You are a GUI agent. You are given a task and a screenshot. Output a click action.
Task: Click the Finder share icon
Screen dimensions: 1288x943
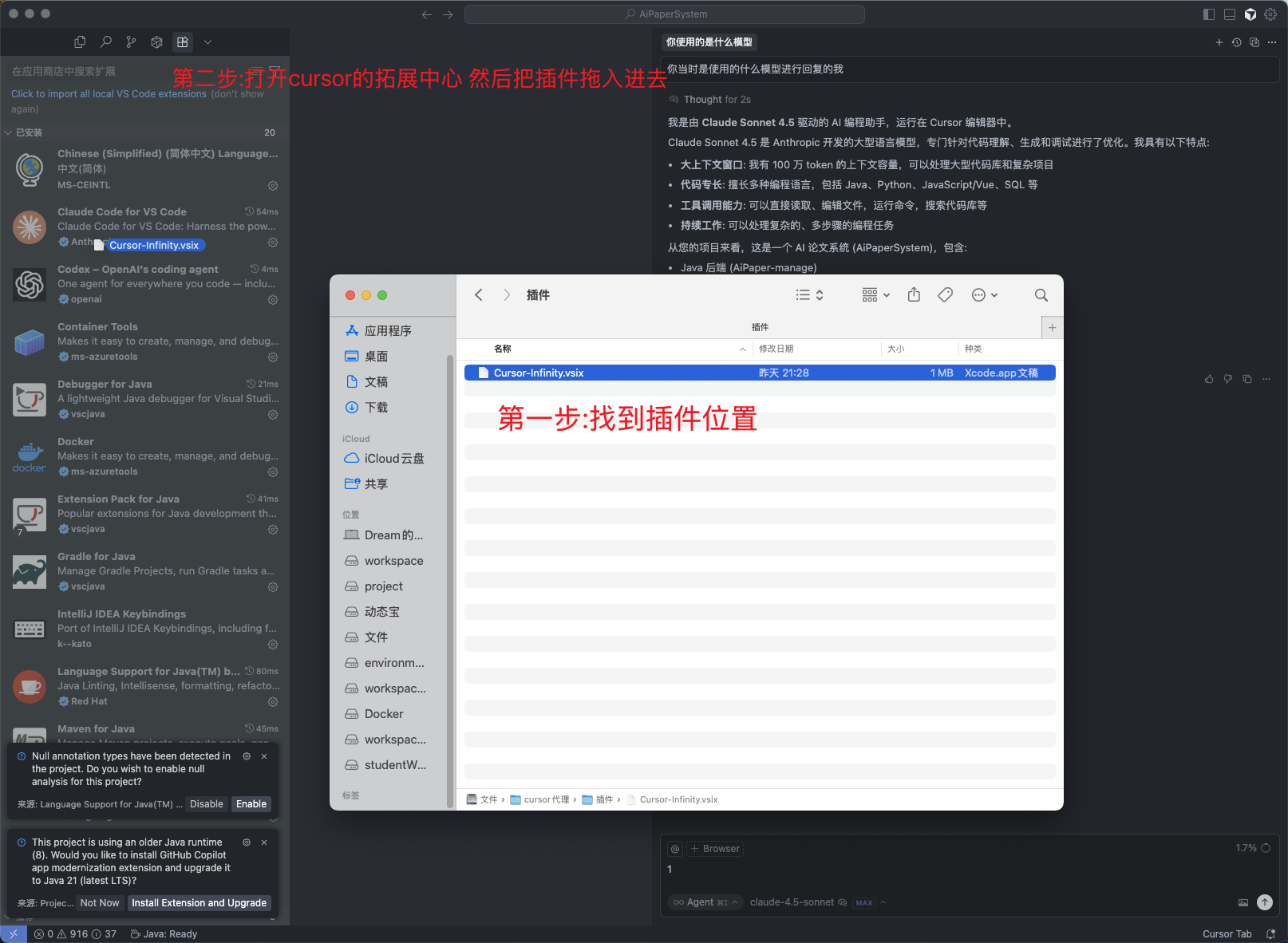tap(914, 295)
